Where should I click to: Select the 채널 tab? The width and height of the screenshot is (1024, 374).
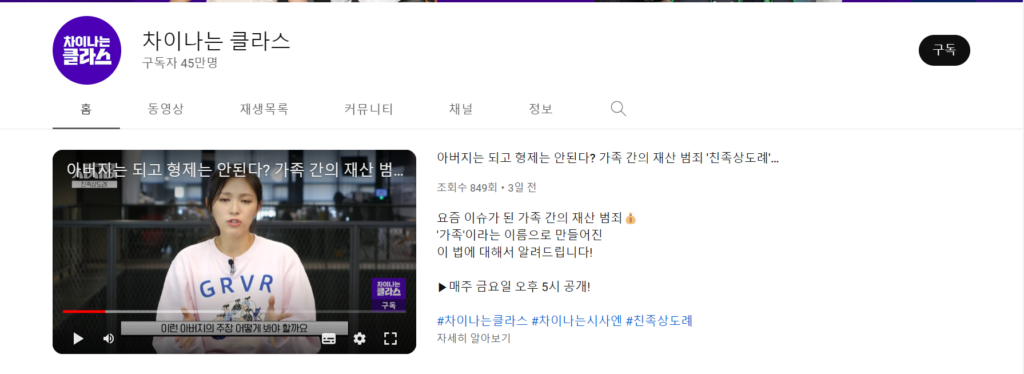click(461, 109)
